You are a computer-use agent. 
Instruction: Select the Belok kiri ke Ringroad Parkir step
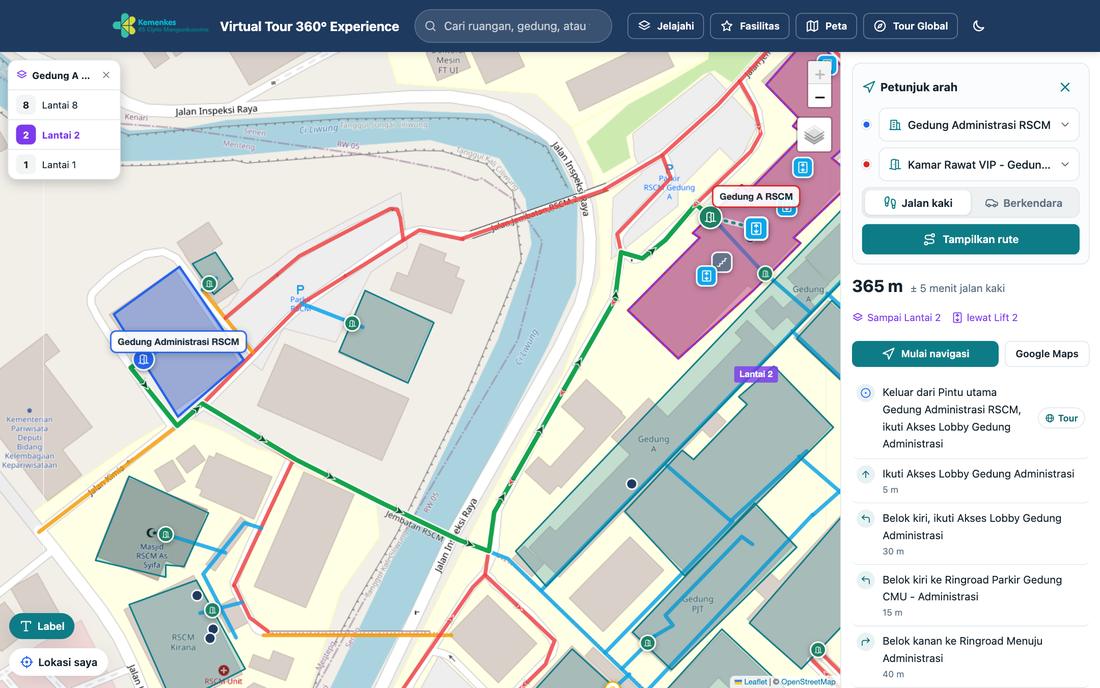click(x=970, y=595)
